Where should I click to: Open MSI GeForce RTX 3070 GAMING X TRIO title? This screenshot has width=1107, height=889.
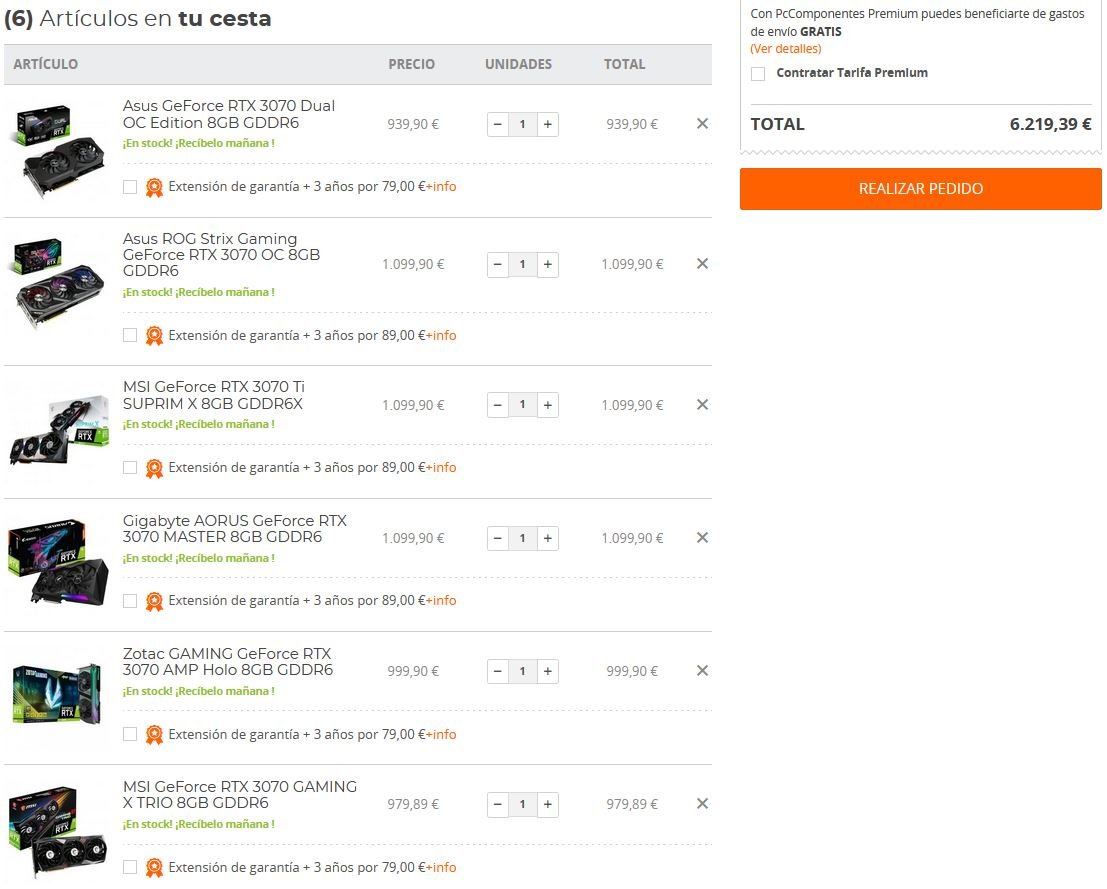click(240, 794)
